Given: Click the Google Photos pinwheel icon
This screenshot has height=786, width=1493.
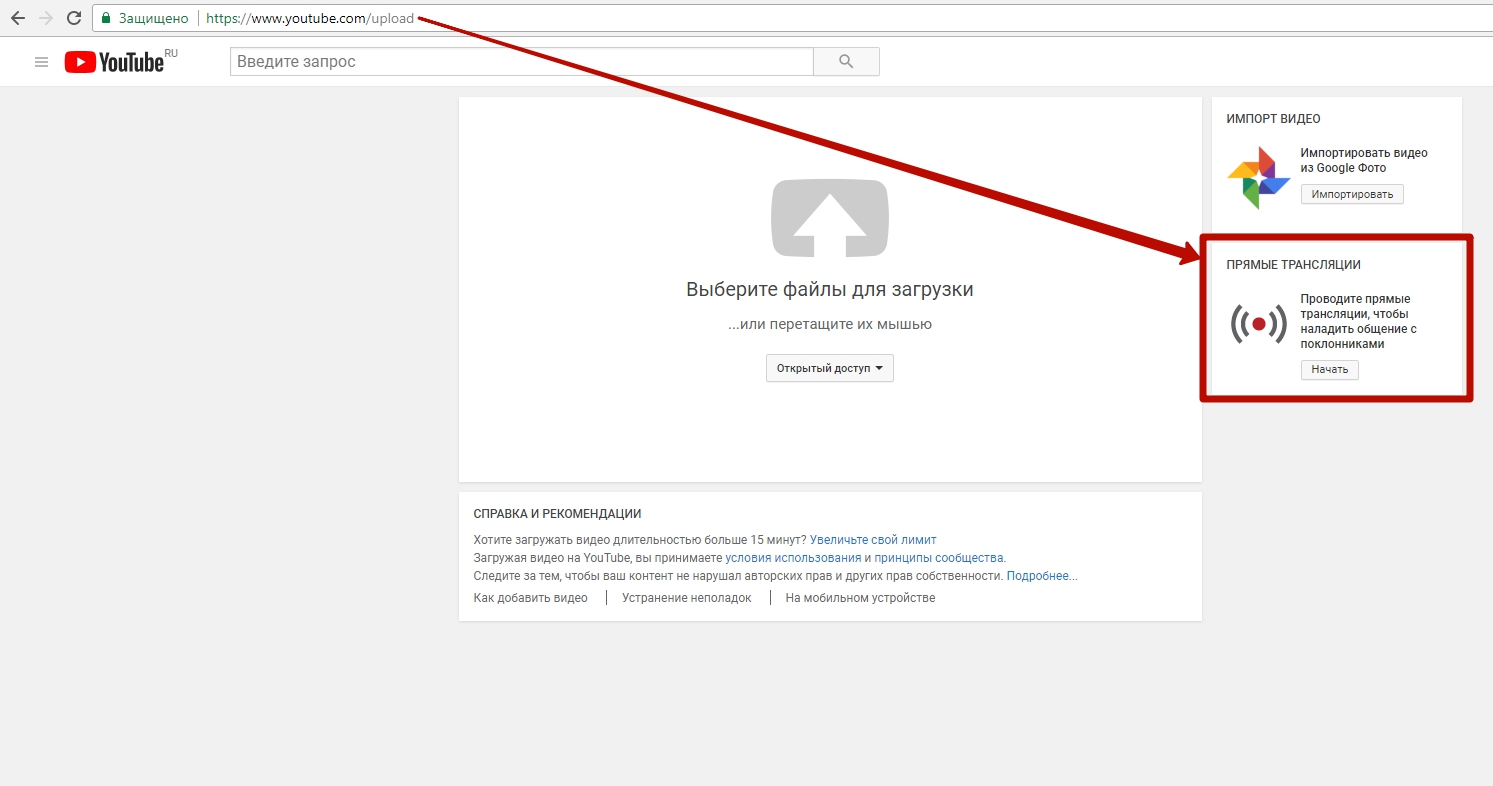Looking at the screenshot, I should (1258, 177).
